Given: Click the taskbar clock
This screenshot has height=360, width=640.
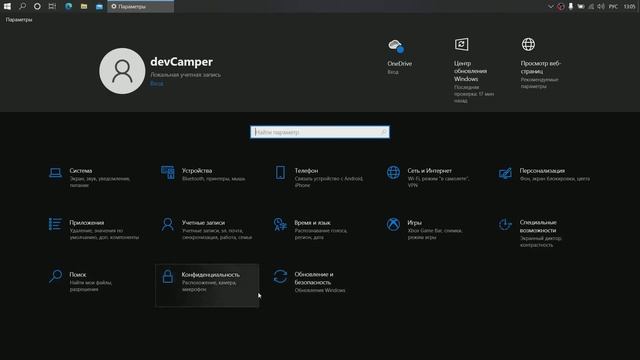Looking at the screenshot, I should 629,7.
